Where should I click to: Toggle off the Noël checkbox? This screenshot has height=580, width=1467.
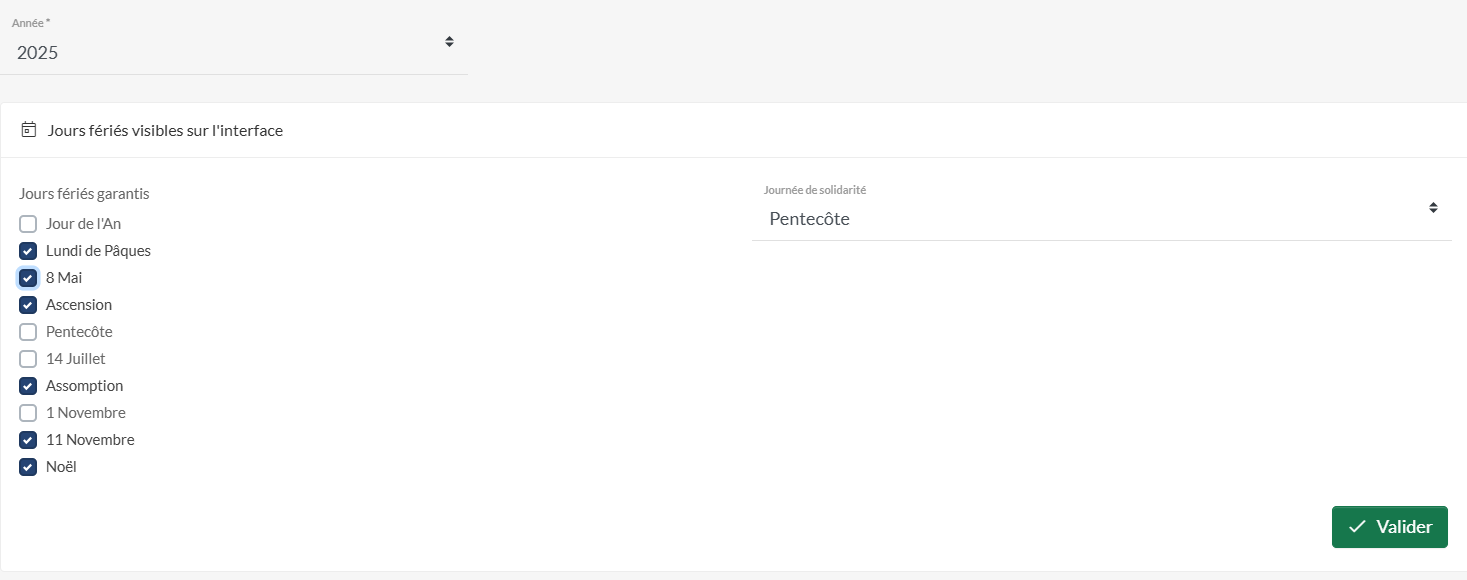[x=28, y=467]
